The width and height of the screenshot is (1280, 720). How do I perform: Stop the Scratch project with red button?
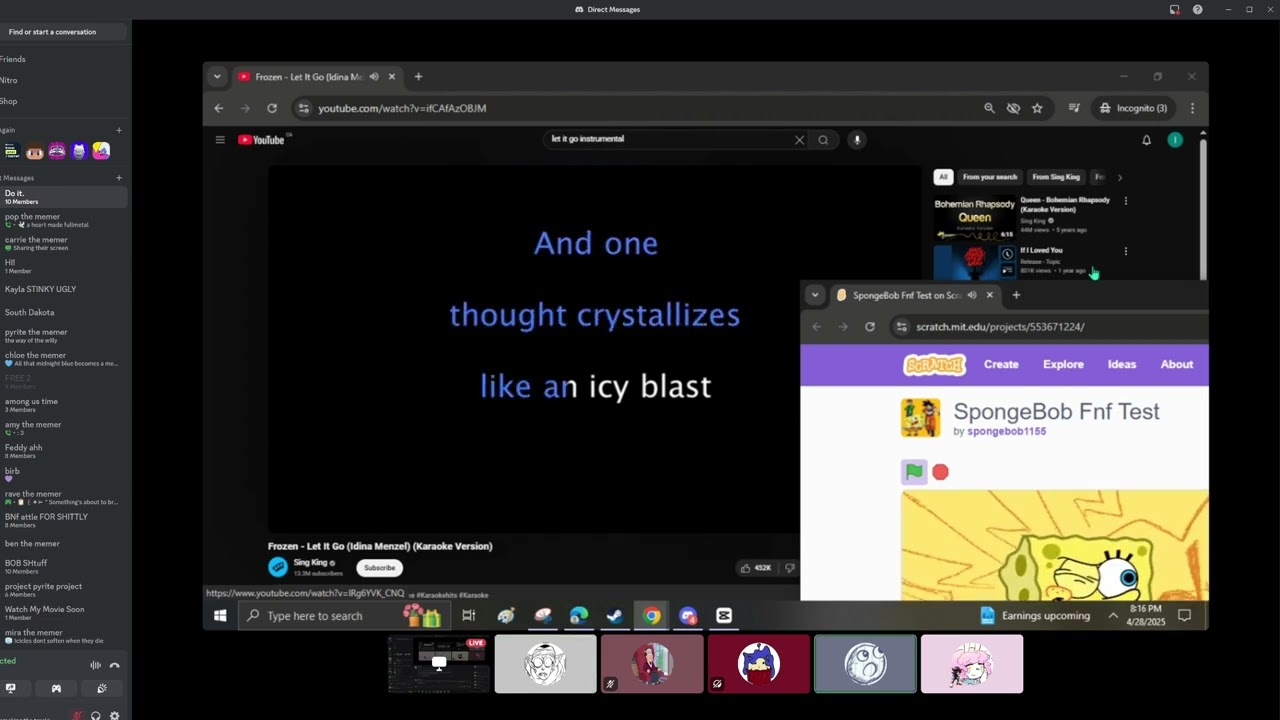(940, 472)
